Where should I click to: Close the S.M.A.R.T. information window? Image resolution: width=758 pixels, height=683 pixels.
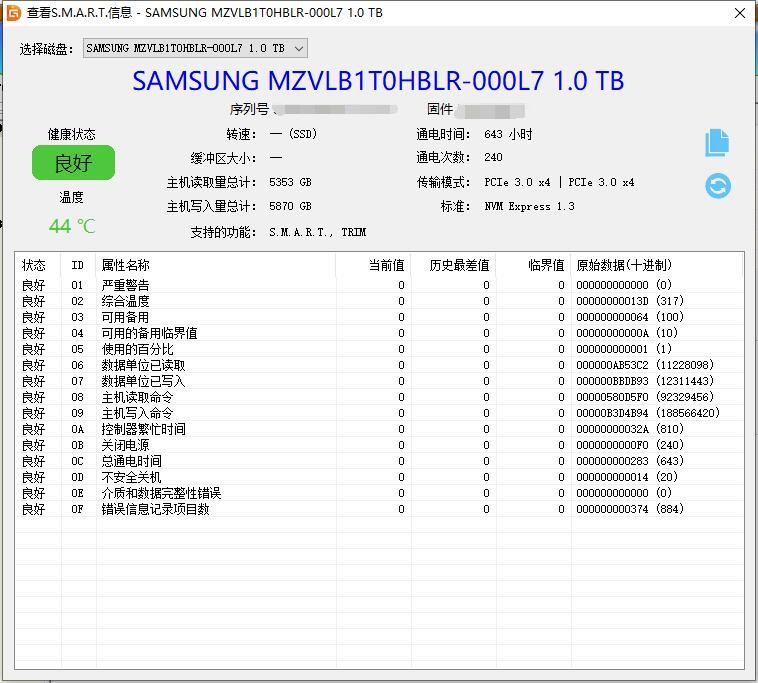point(740,13)
